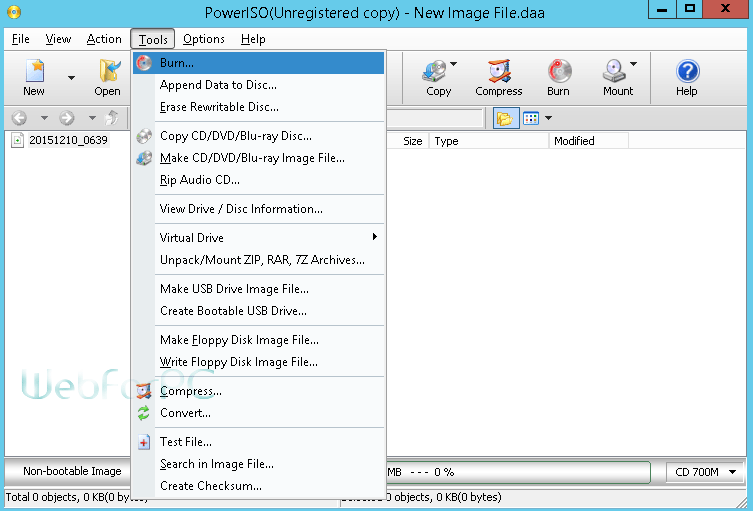Open the Action menu
This screenshot has width=753, height=511.
pos(104,39)
